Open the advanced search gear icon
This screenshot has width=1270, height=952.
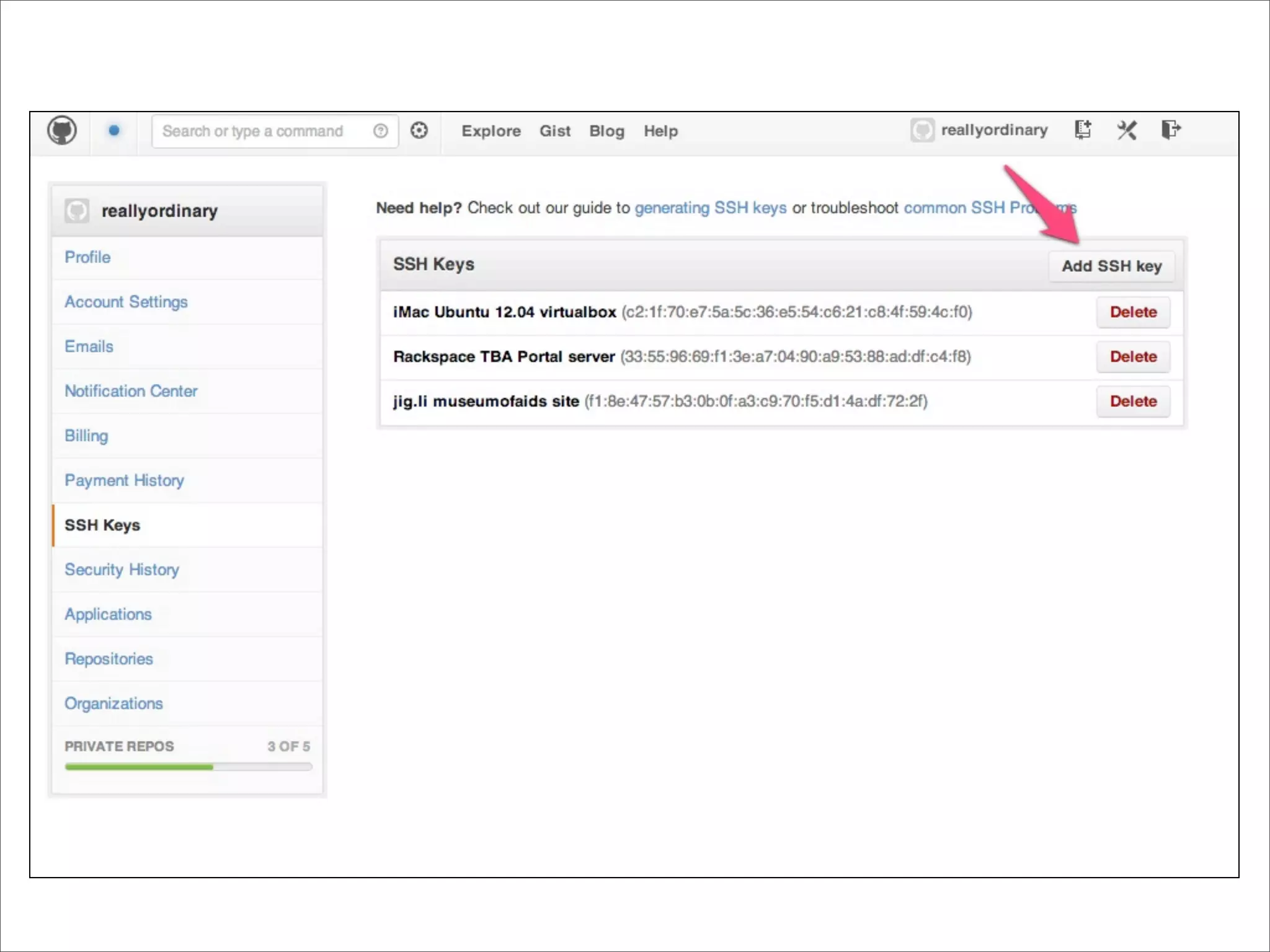419,131
